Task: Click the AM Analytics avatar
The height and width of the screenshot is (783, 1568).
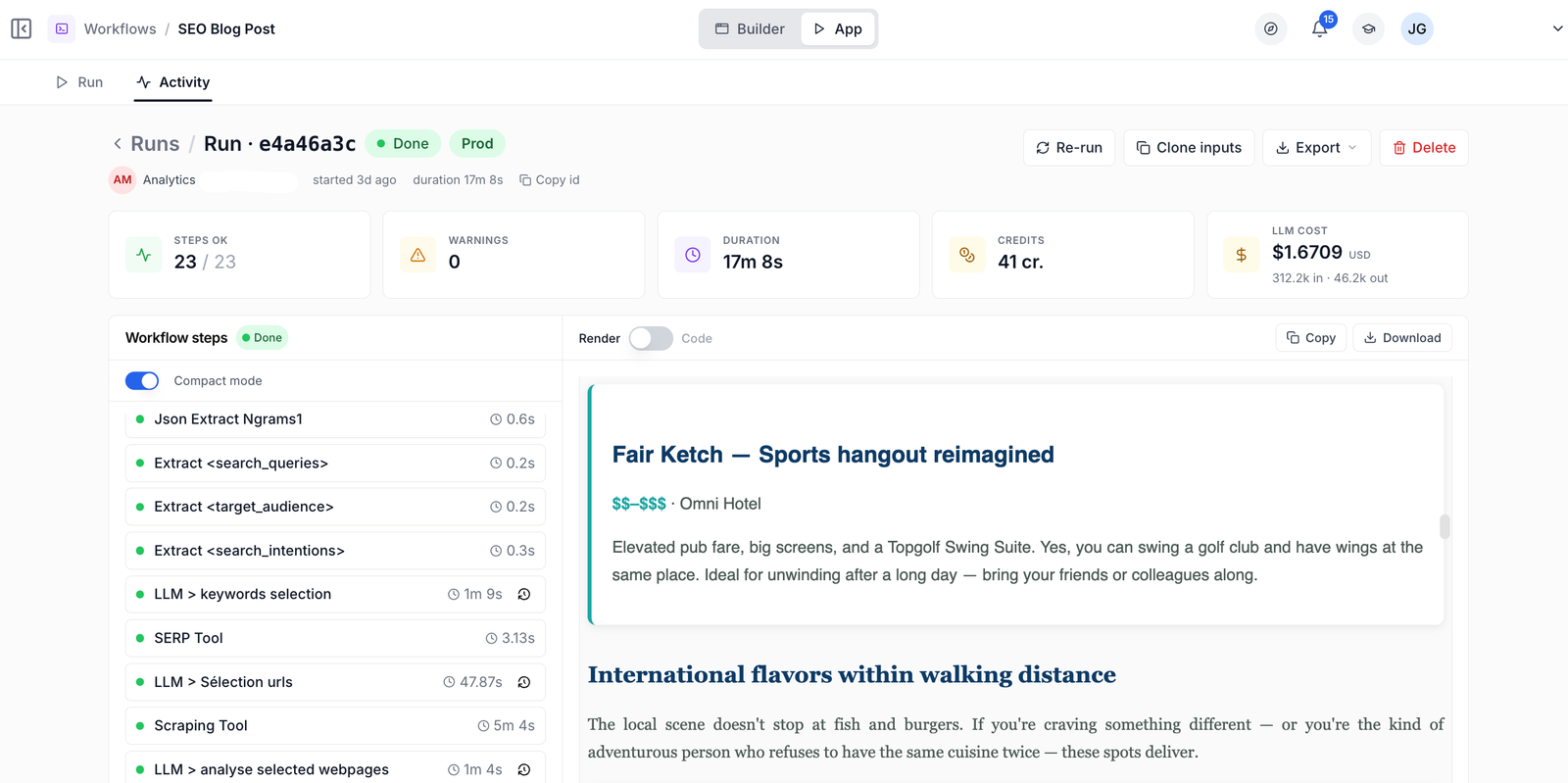Action: click(x=122, y=180)
